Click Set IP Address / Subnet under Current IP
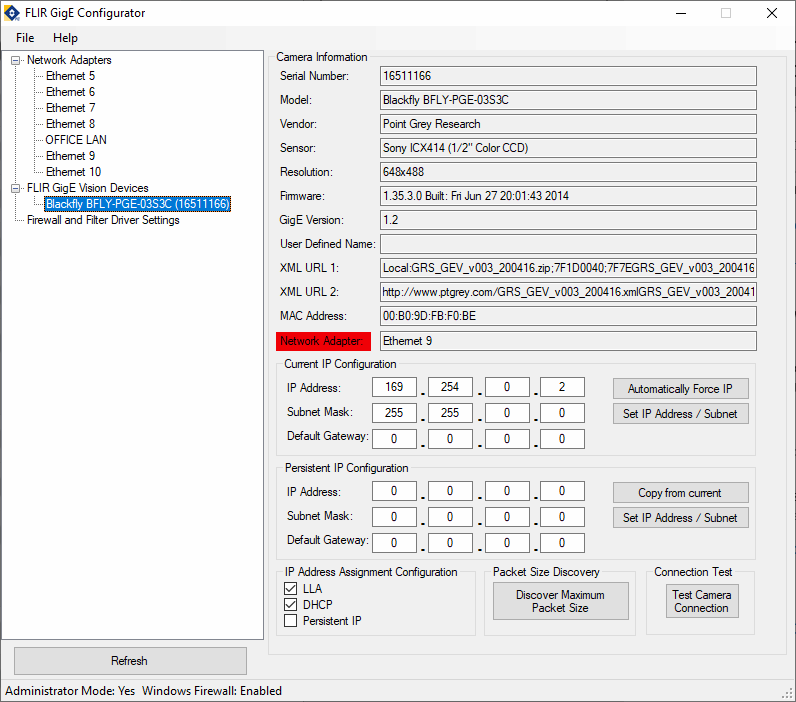This screenshot has width=796, height=702. [x=680, y=414]
